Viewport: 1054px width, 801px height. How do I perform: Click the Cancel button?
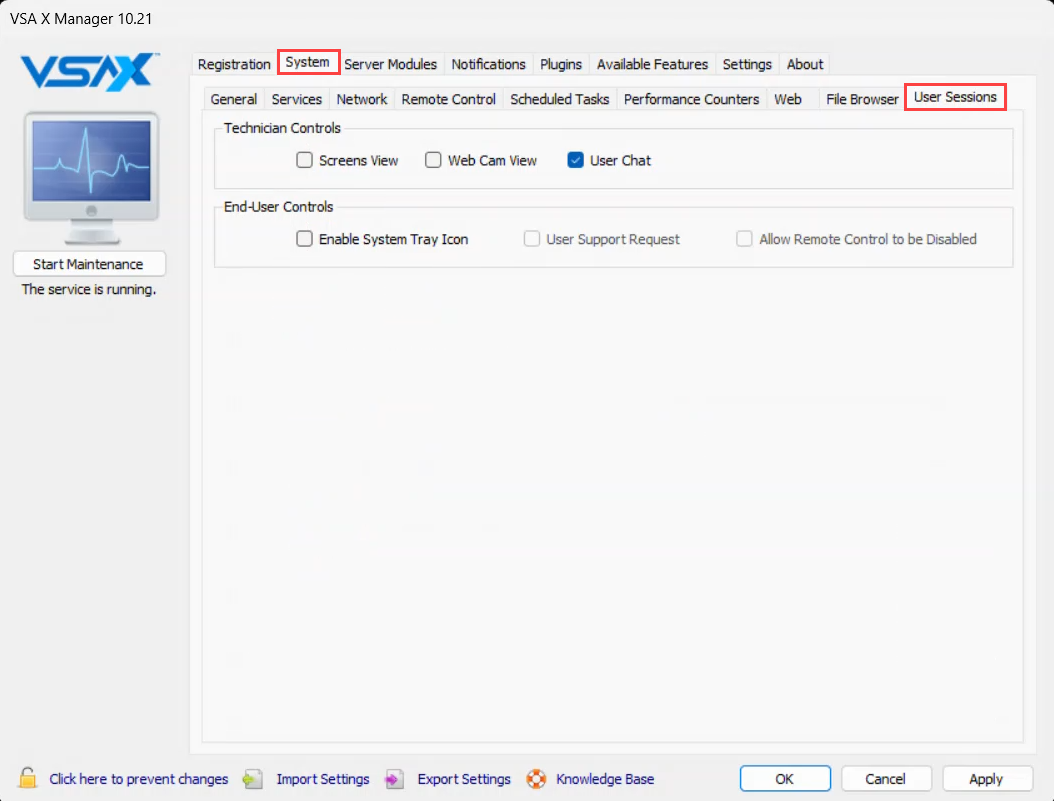[x=886, y=779]
